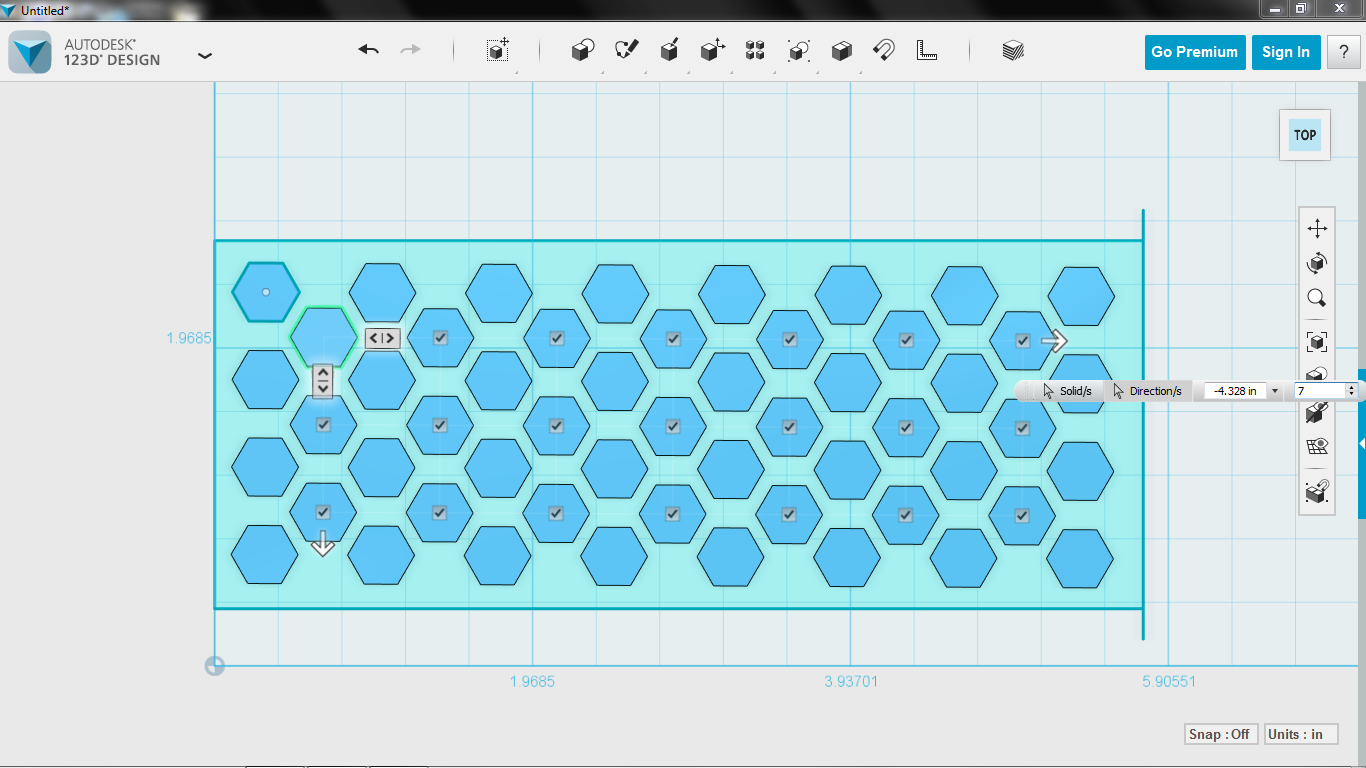Viewport: 1366px width, 768px height.
Task: Select the magnet Snap tool
Action: click(884, 51)
